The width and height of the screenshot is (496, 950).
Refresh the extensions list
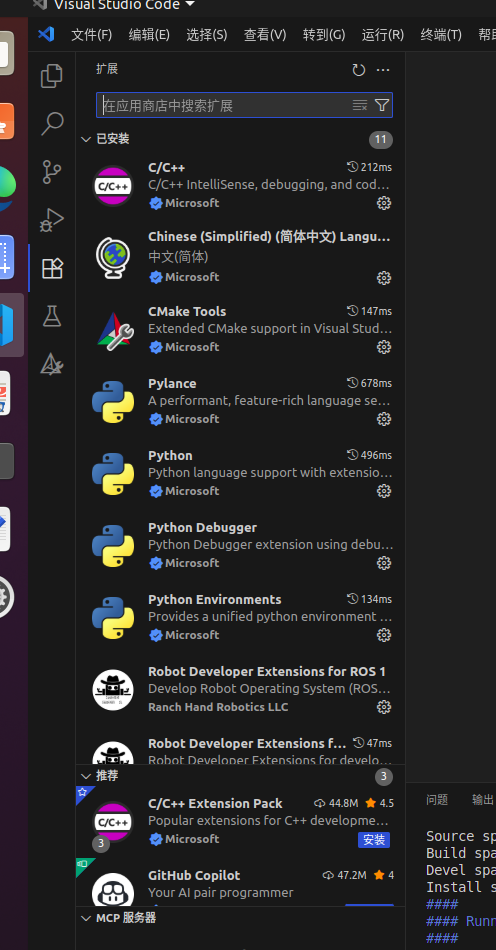point(359,70)
